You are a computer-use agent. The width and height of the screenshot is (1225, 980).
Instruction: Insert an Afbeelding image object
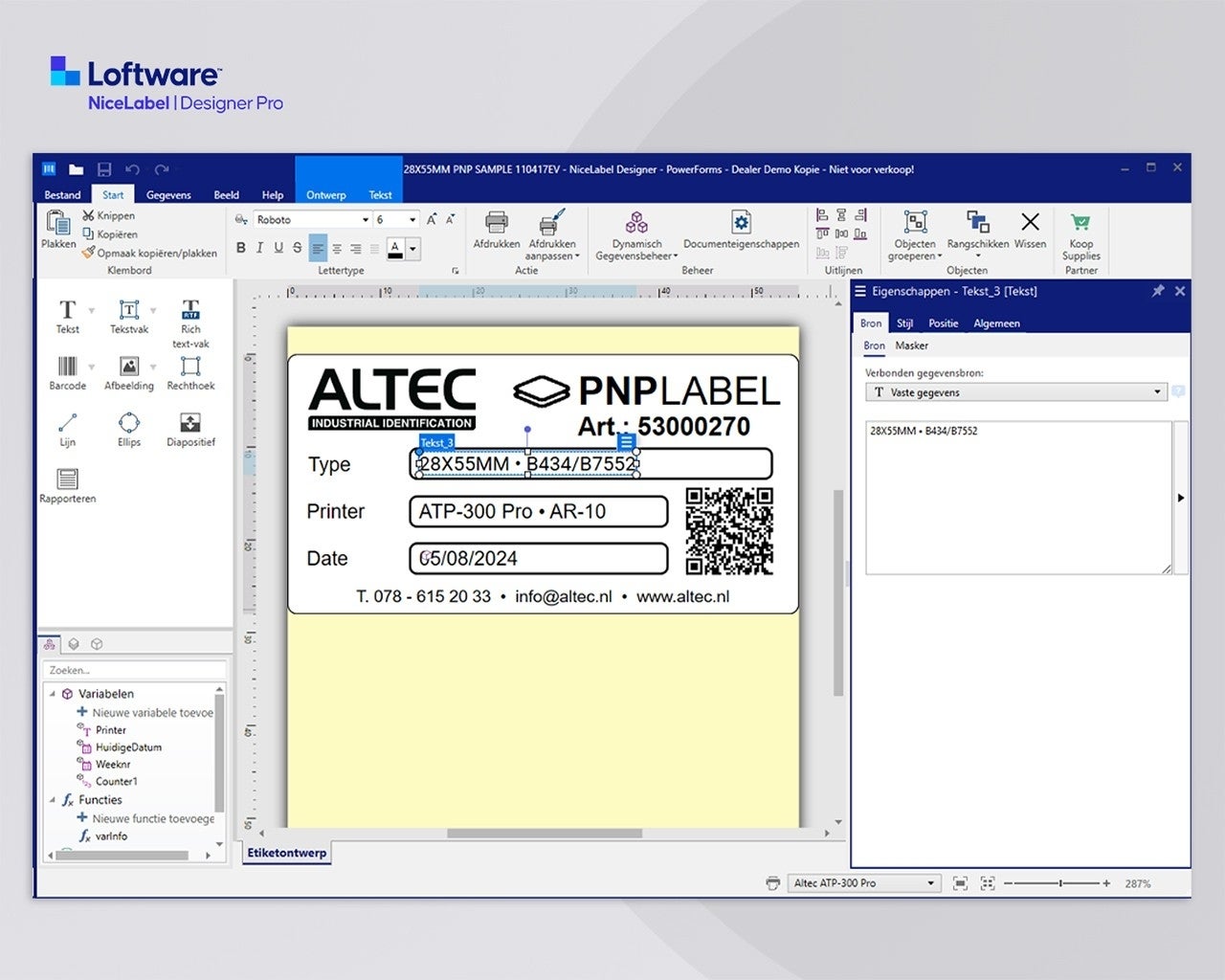129,371
